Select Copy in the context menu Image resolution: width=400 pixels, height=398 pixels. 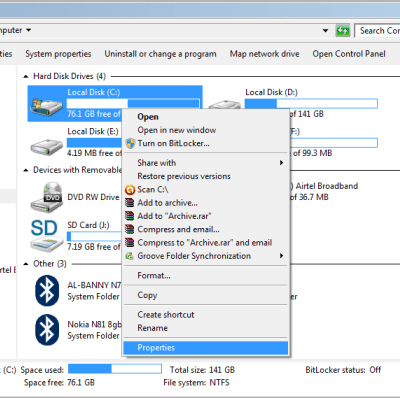point(205,295)
